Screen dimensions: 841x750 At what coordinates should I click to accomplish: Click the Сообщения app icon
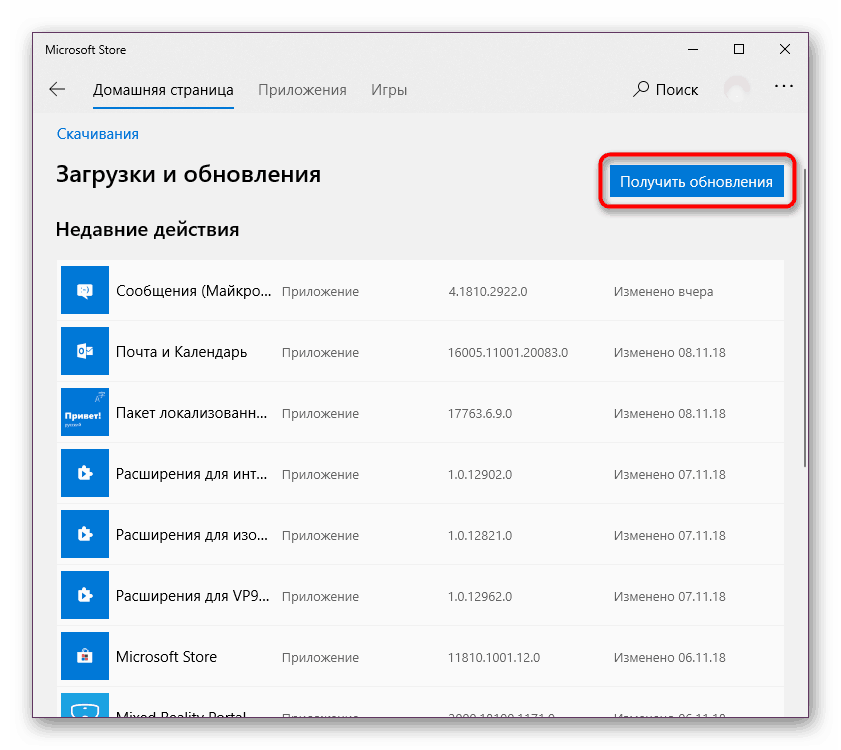click(x=85, y=290)
